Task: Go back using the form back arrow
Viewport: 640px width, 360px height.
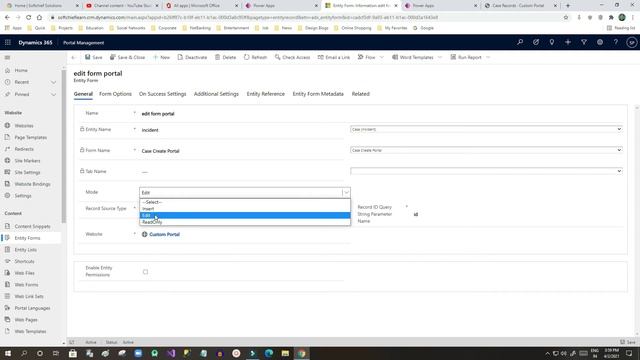Action: click(x=73, y=58)
